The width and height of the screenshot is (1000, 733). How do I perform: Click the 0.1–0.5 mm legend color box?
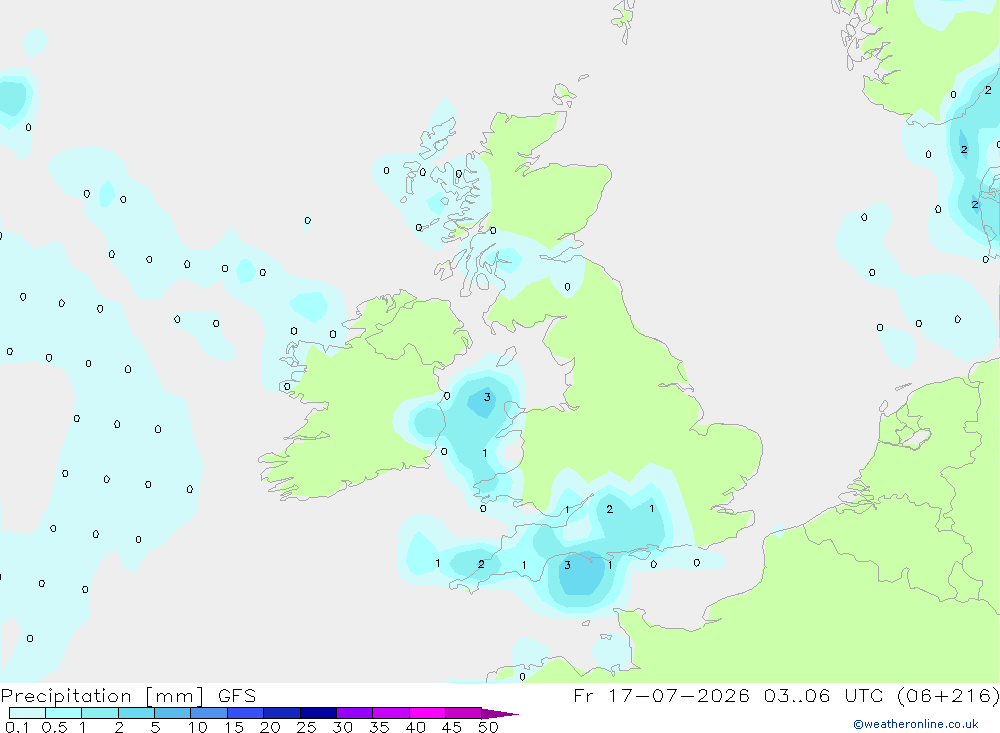27,713
